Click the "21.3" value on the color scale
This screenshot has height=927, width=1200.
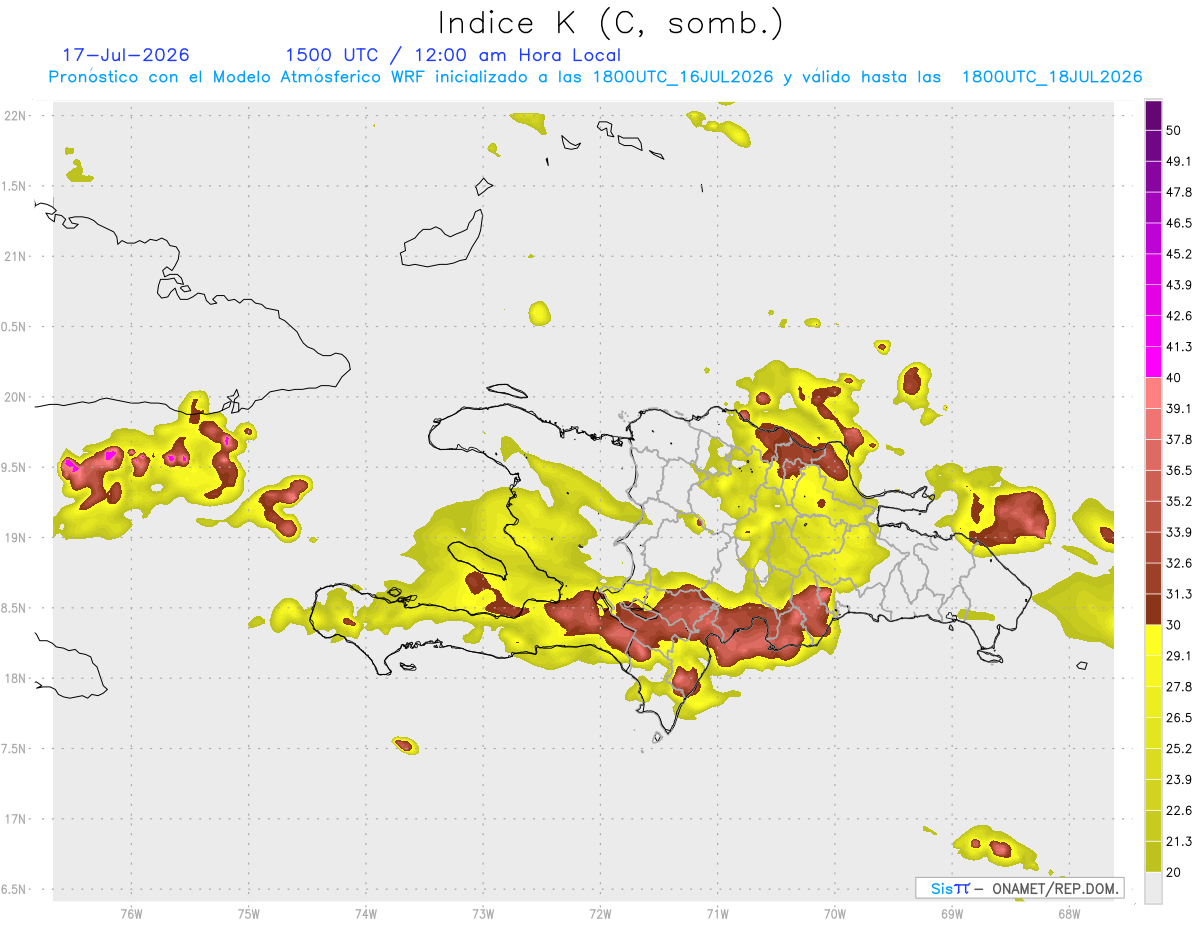pyautogui.click(x=1179, y=842)
